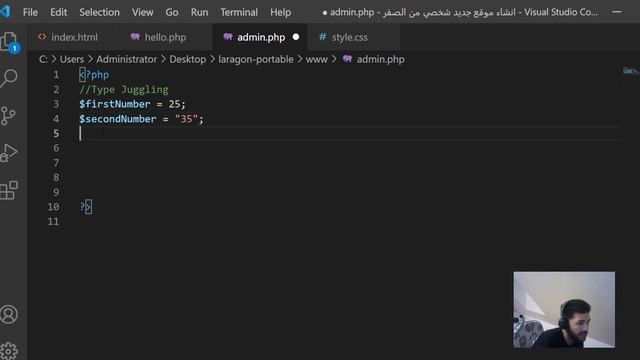The height and width of the screenshot is (360, 640).
Task: Click the '?>' closing PHP tag
Action: coord(86,207)
